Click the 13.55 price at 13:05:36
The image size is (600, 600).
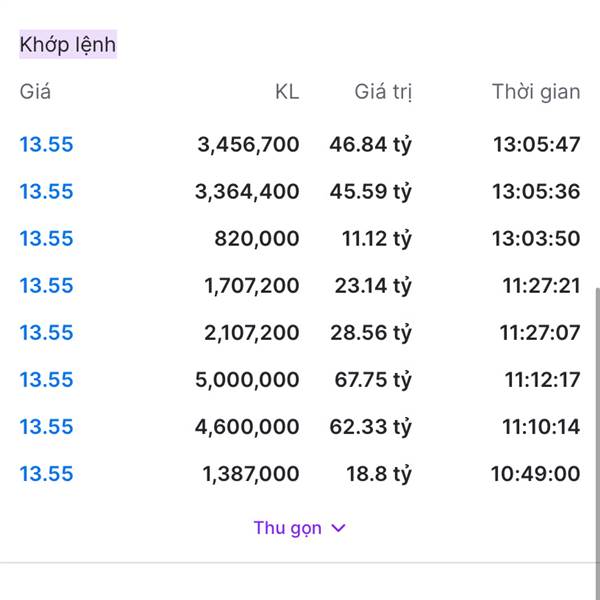click(x=46, y=191)
